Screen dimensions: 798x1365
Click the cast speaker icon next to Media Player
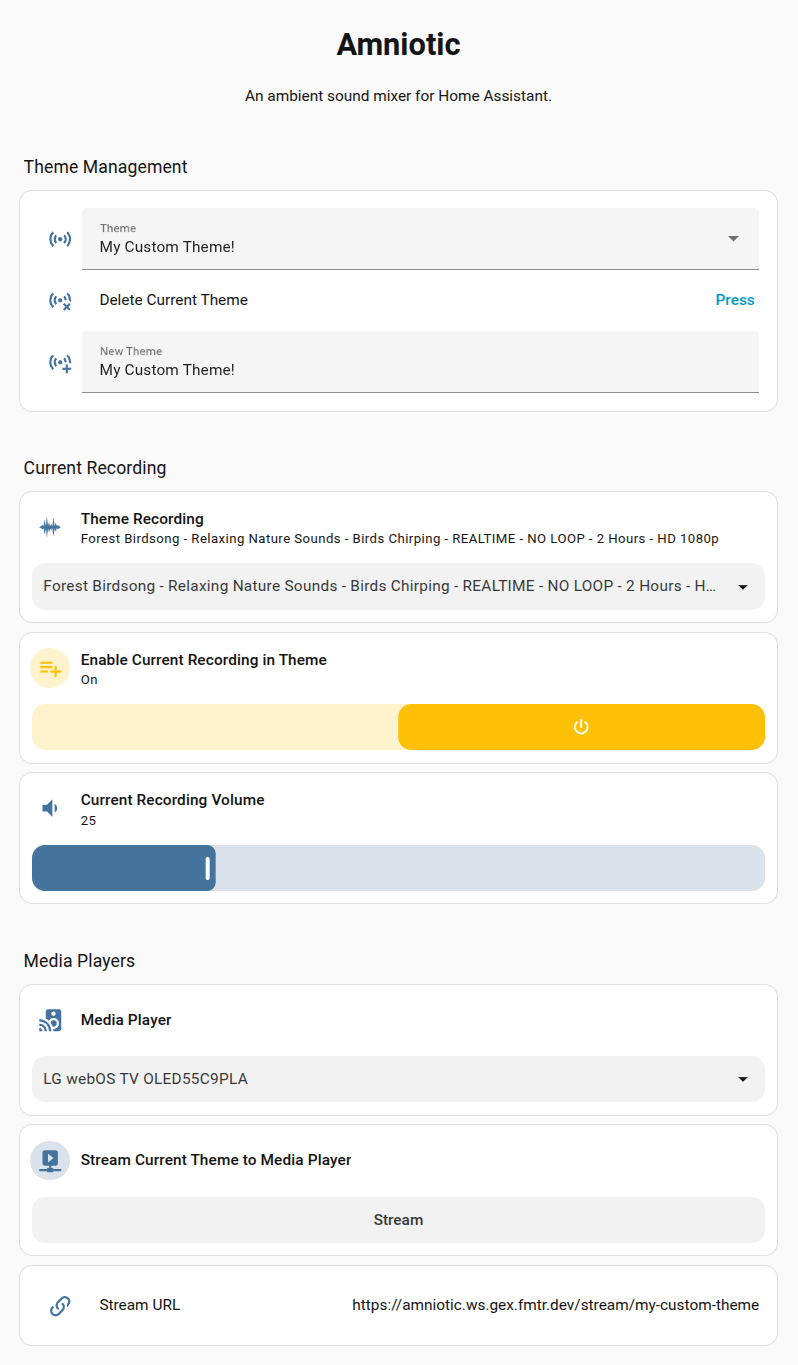(x=50, y=1020)
